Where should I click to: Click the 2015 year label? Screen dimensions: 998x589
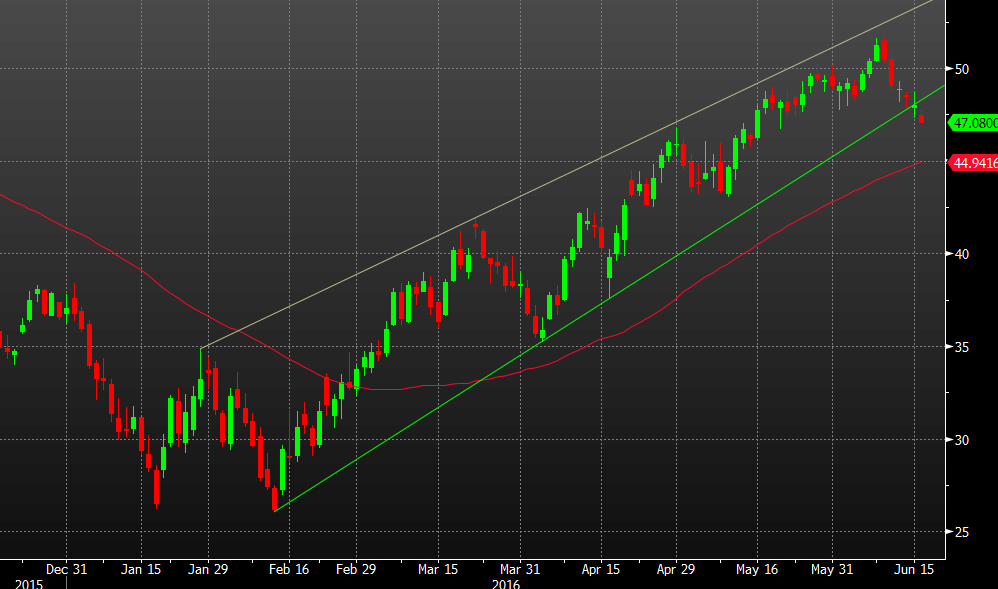tap(29, 583)
